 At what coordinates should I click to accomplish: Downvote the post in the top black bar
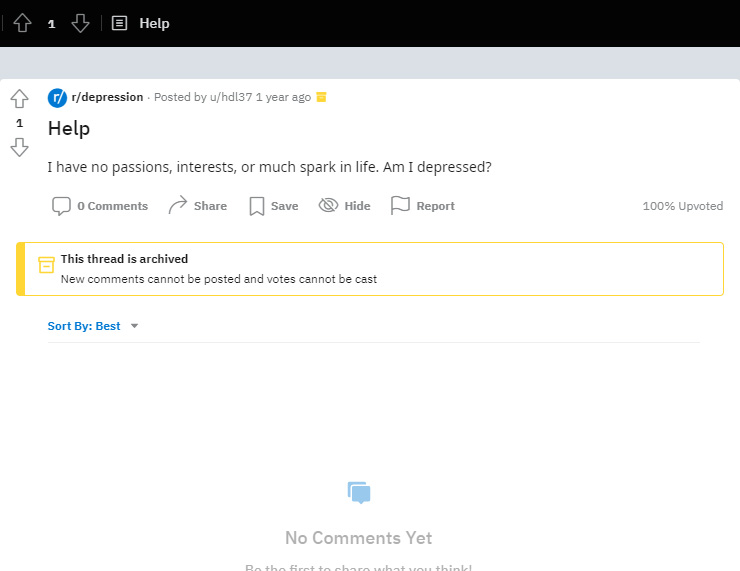(80, 23)
